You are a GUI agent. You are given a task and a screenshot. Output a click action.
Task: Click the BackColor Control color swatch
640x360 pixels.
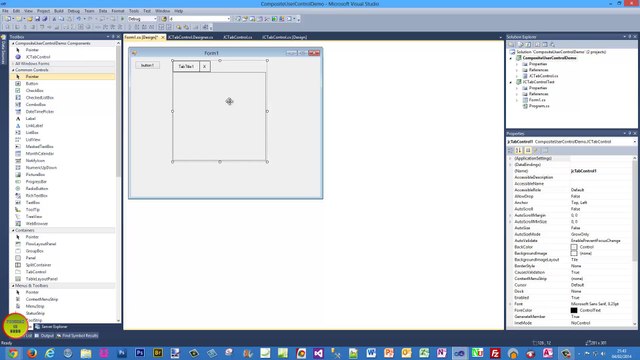pos(574,247)
